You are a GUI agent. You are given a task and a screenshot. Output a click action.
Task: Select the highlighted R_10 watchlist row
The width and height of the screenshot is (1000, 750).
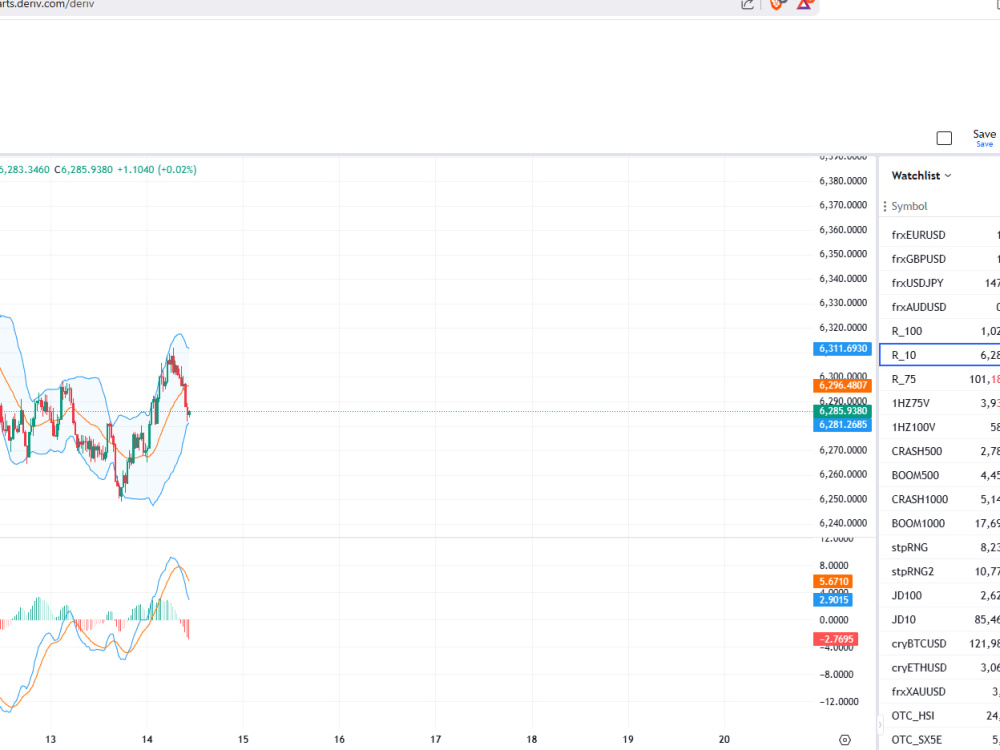click(939, 355)
